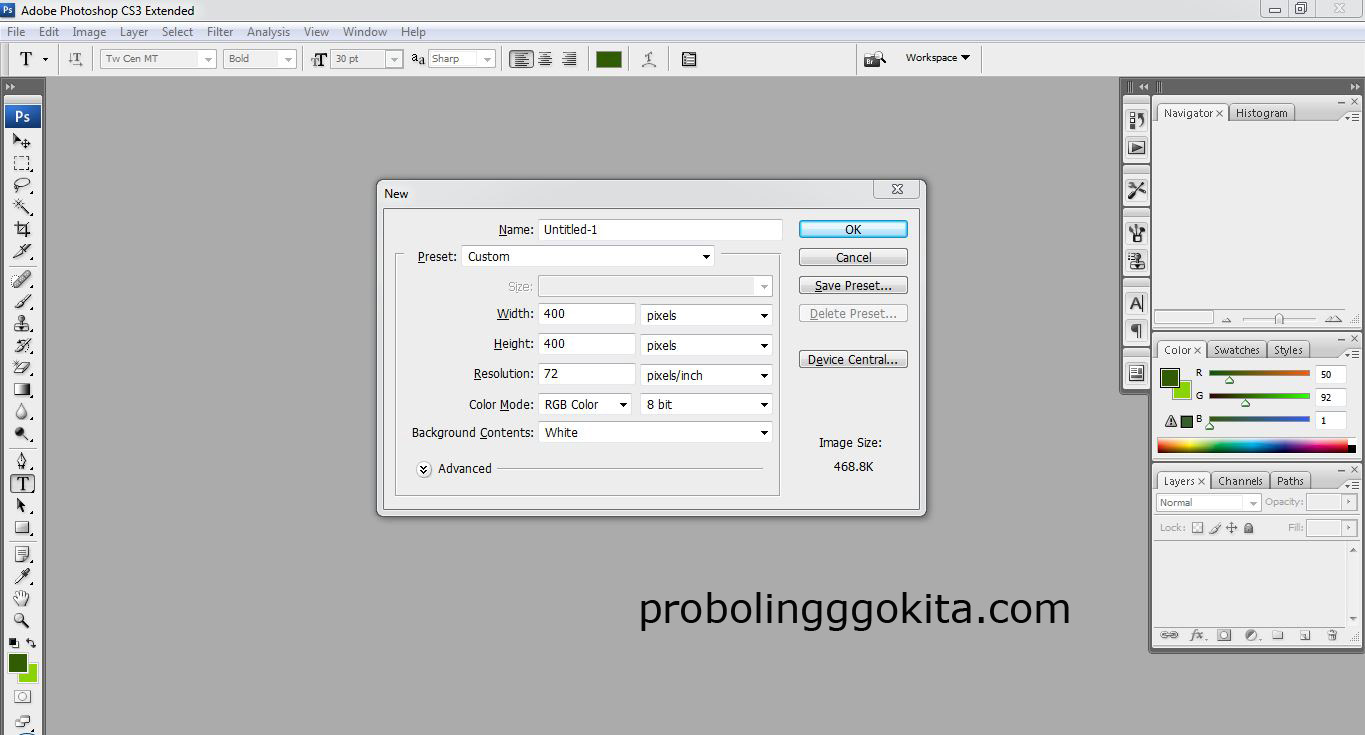Select the Magic Wand tool
This screenshot has width=1365, height=735.
point(22,207)
